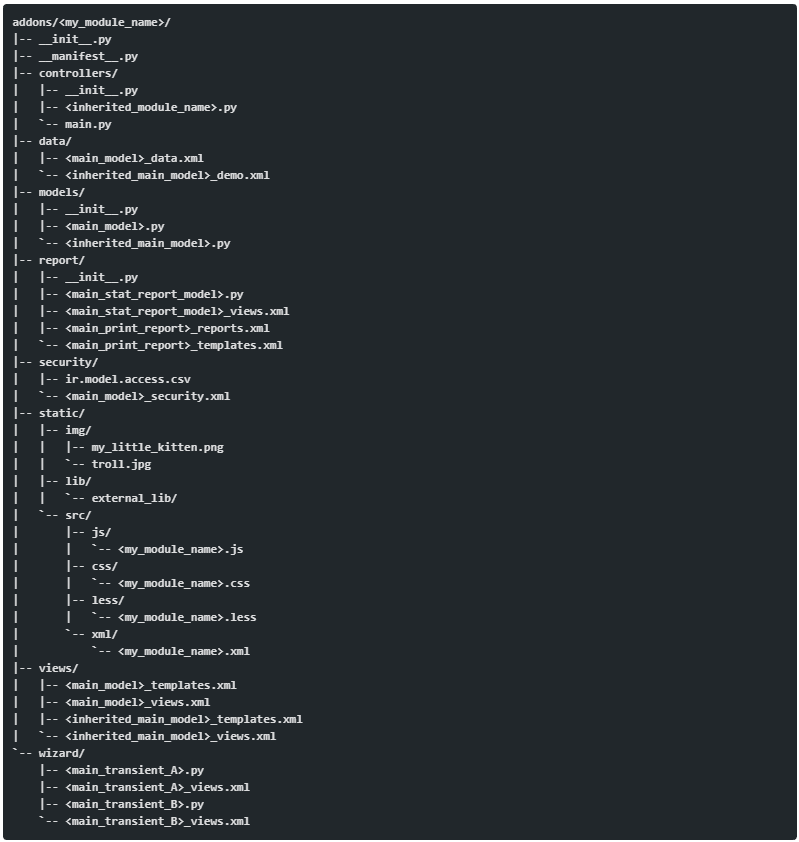This screenshot has height=842, width=799.
Task: Select the external_lib/ folder under lib
Action: click(x=134, y=497)
